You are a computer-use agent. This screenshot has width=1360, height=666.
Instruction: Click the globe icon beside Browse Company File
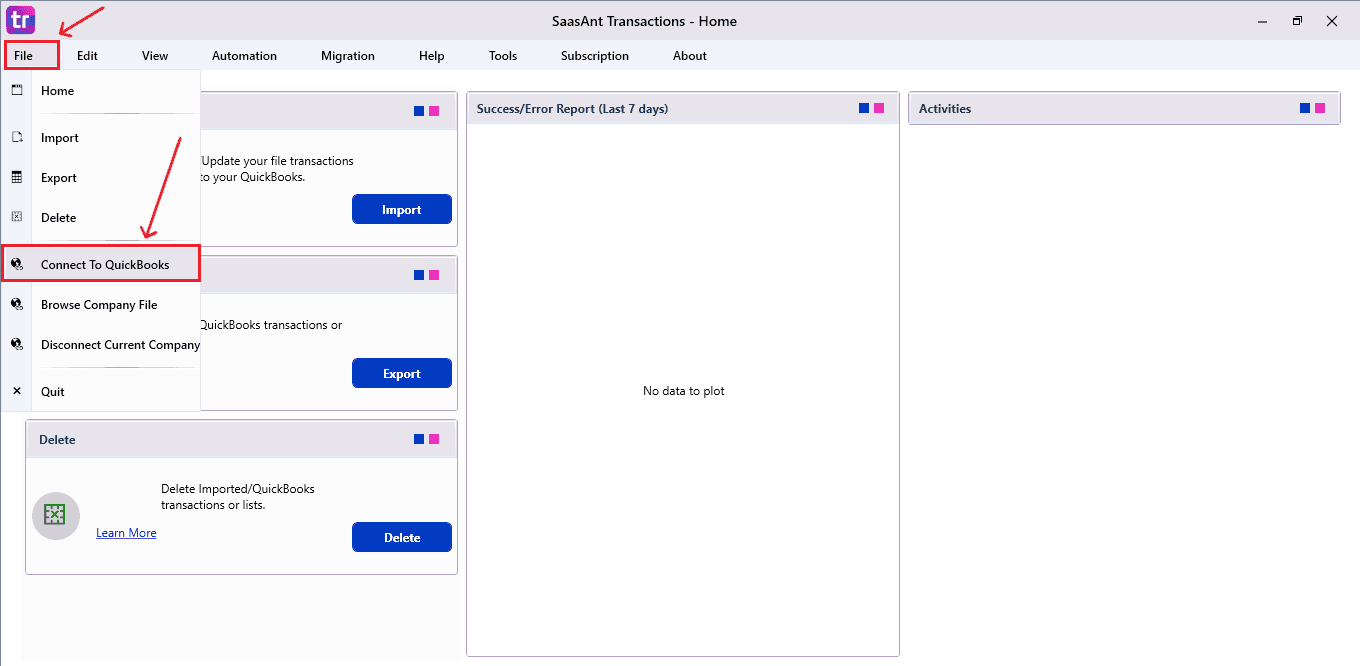point(16,304)
